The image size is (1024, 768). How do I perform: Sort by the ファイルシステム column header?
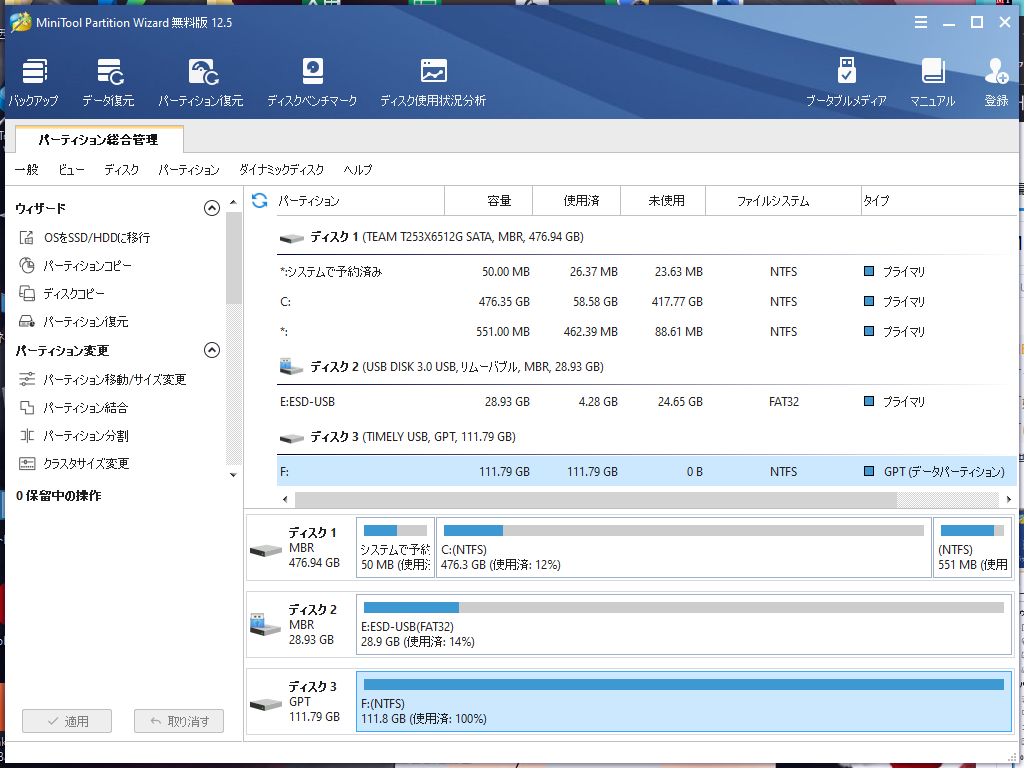784,200
